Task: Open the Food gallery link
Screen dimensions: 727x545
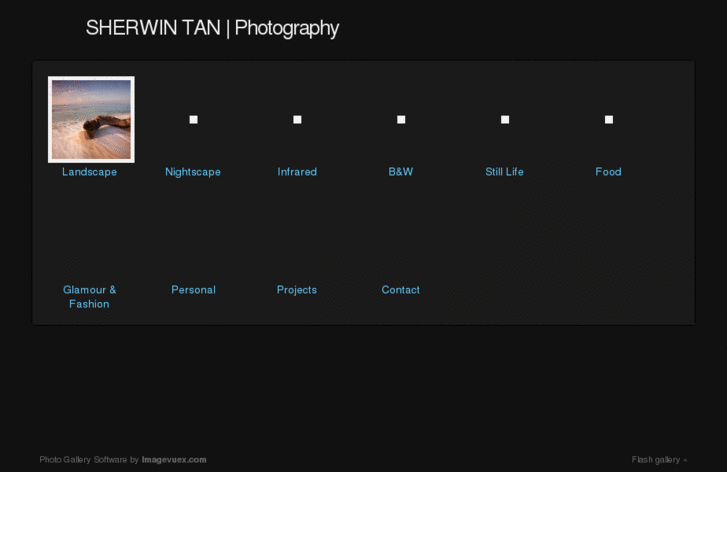Action: point(608,172)
